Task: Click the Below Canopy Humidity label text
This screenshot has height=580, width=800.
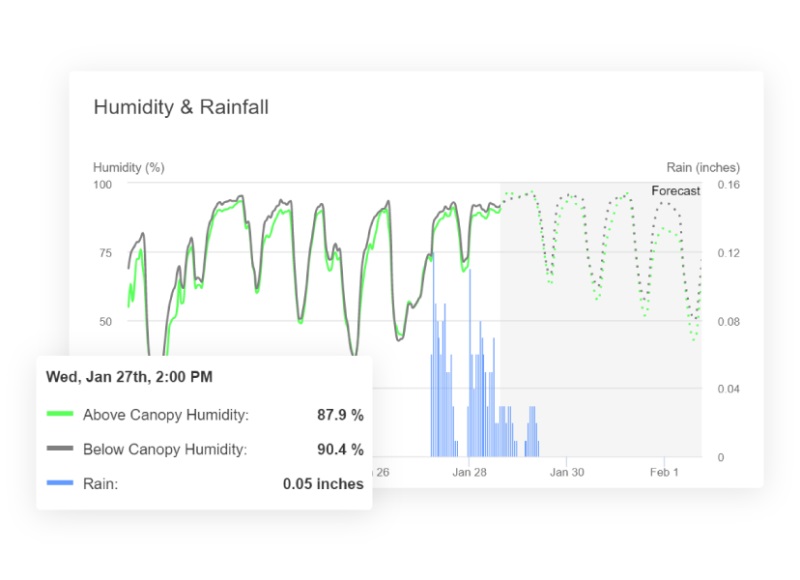Action: pos(165,449)
